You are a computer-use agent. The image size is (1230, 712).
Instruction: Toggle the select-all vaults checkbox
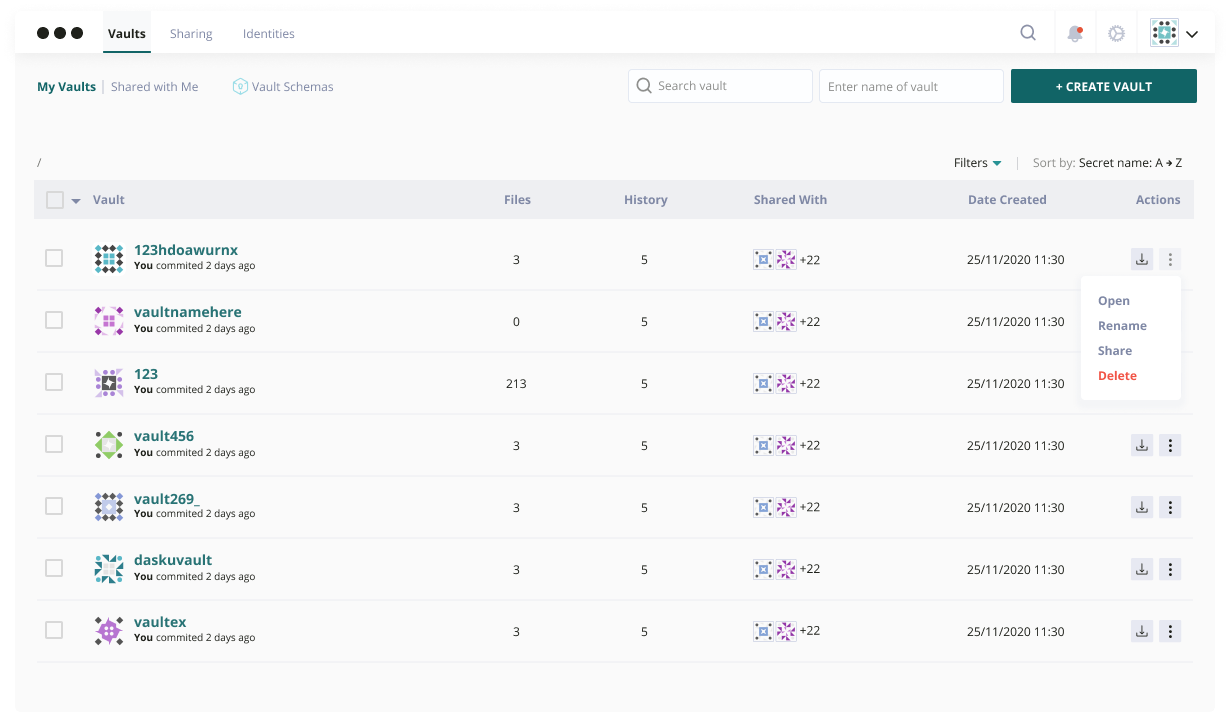tap(55, 200)
